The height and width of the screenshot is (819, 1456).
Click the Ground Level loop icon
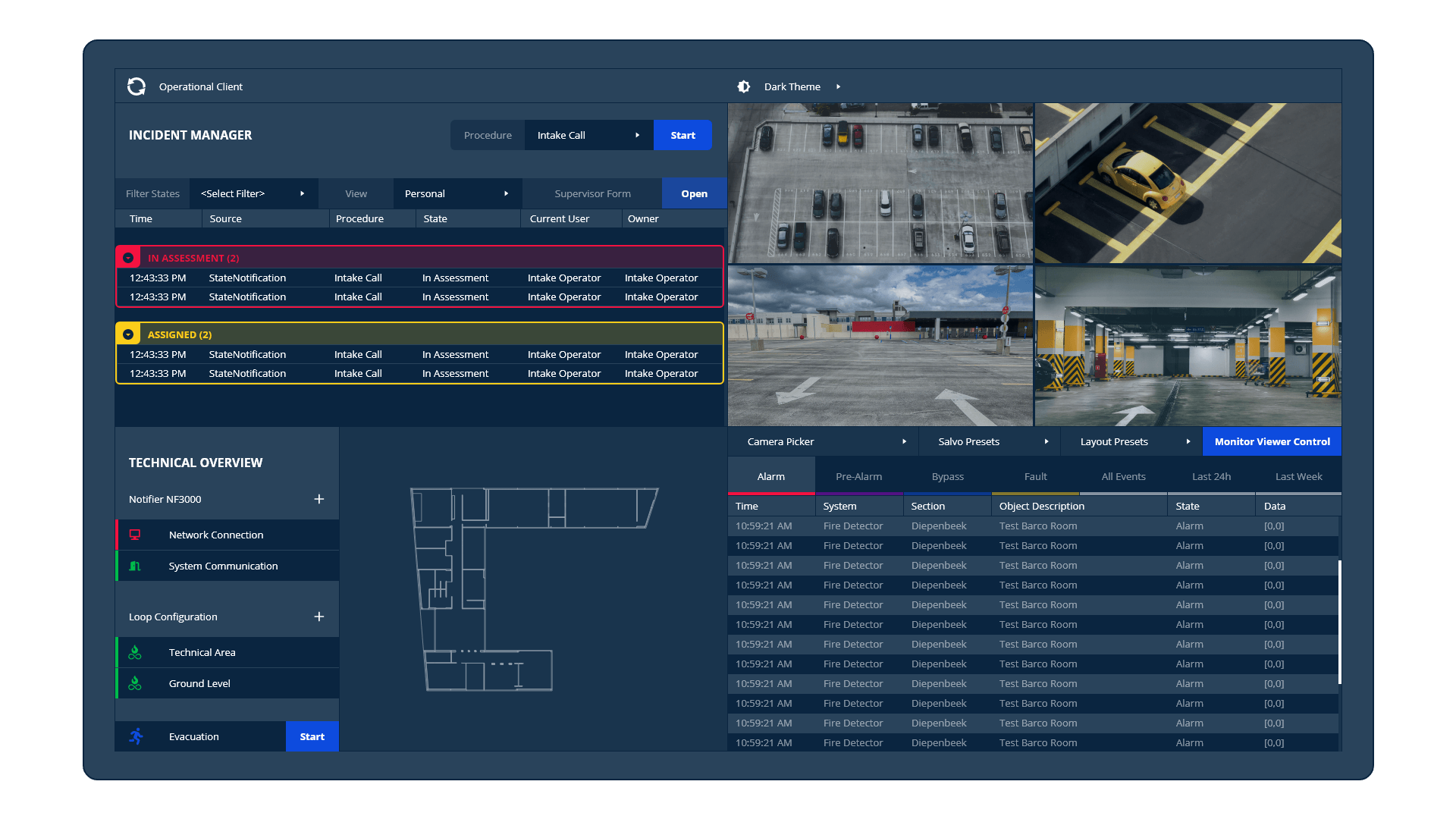(135, 683)
